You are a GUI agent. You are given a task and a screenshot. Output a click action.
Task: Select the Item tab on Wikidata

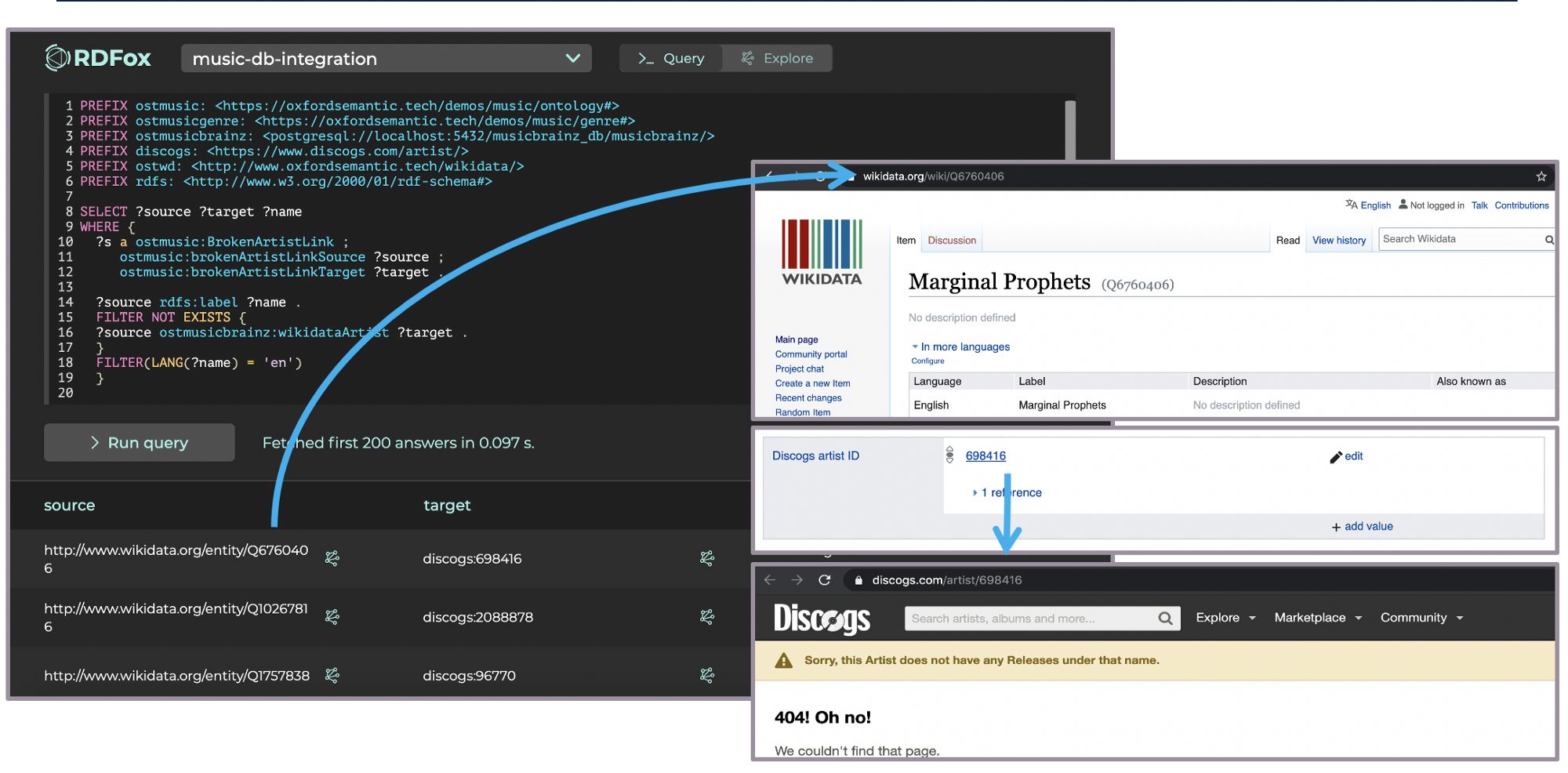906,241
